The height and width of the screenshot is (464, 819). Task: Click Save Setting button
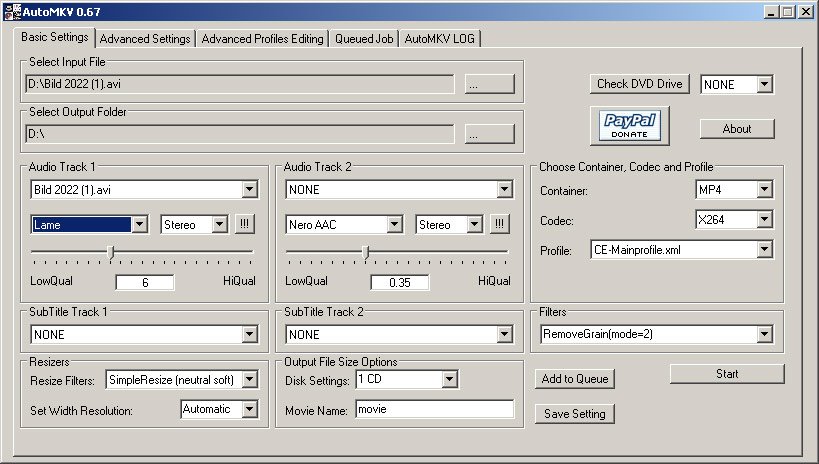pyautogui.click(x=575, y=414)
